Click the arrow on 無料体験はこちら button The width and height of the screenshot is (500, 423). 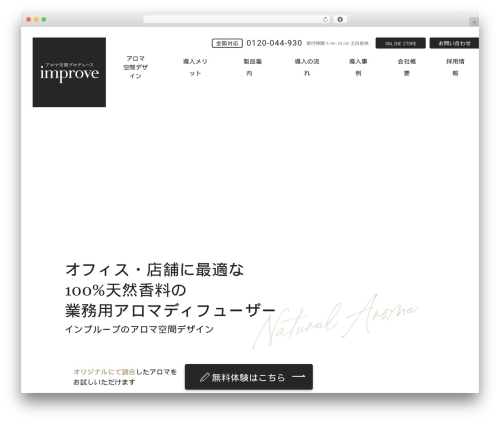299,377
